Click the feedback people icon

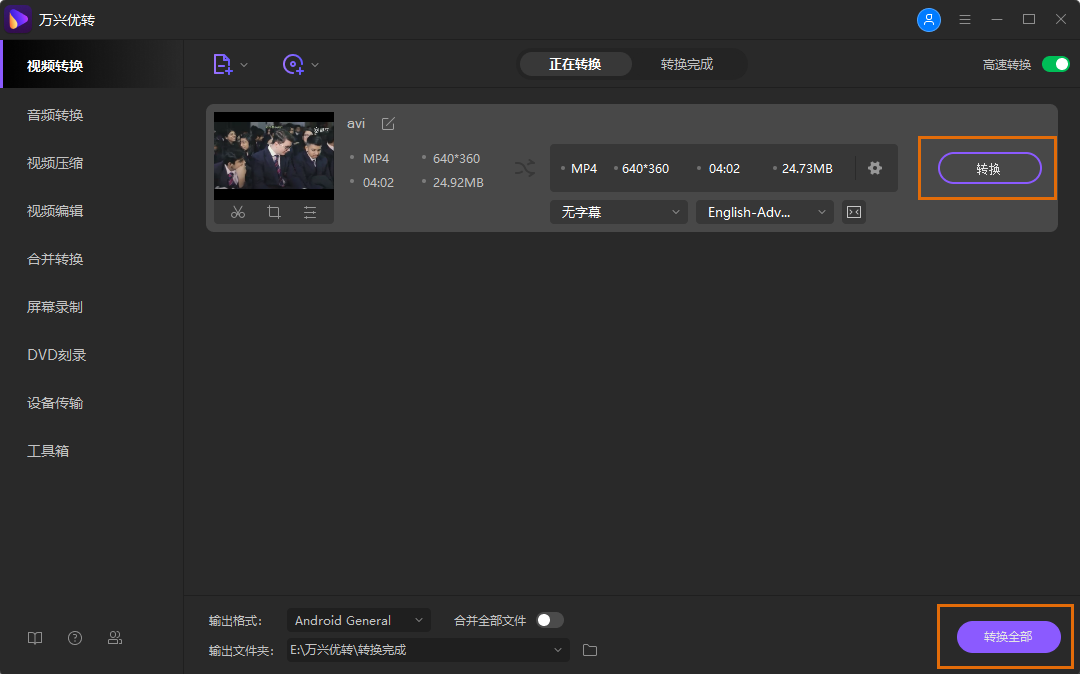pos(115,638)
